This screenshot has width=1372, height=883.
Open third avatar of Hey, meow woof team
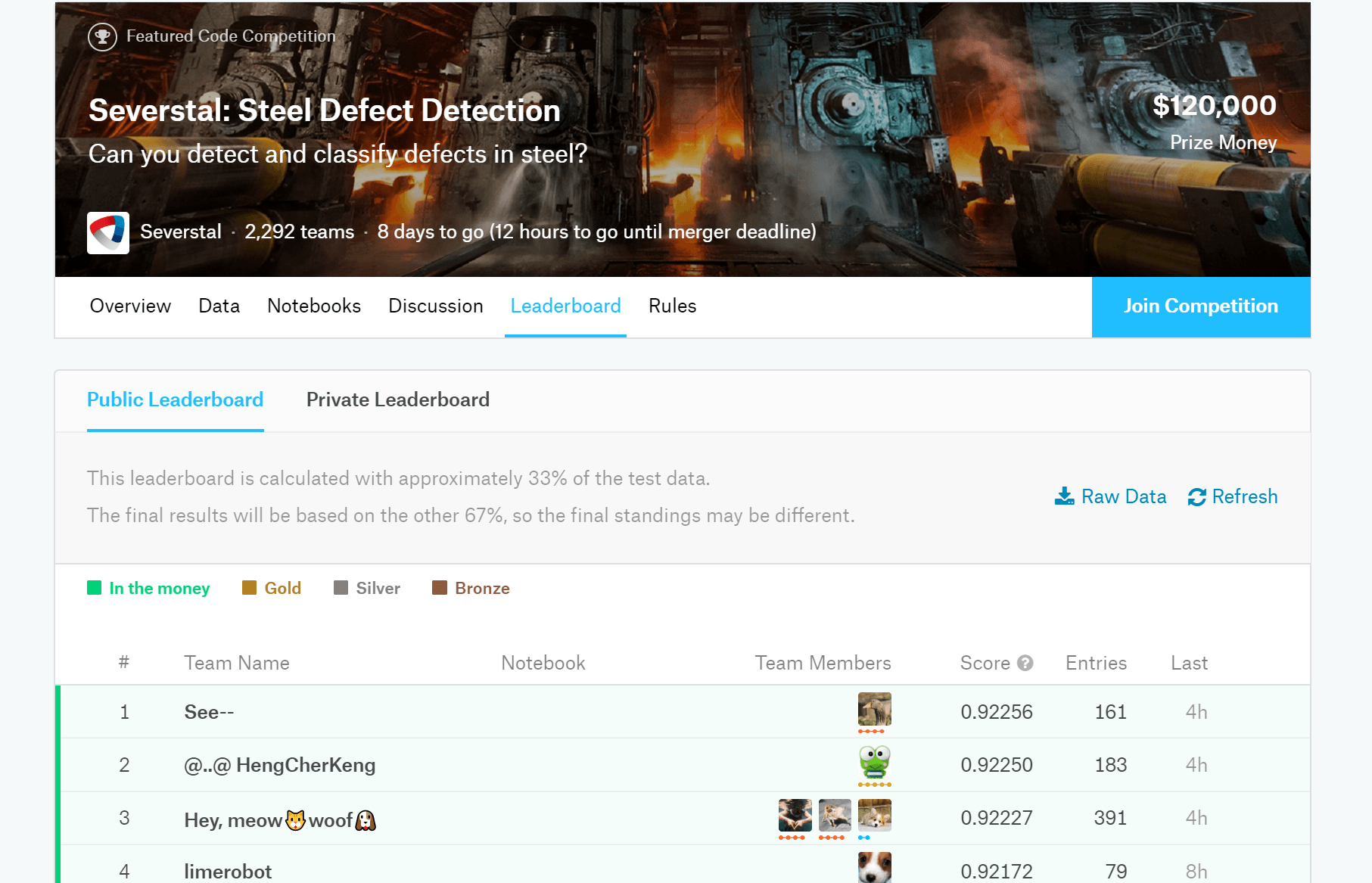pos(875,816)
